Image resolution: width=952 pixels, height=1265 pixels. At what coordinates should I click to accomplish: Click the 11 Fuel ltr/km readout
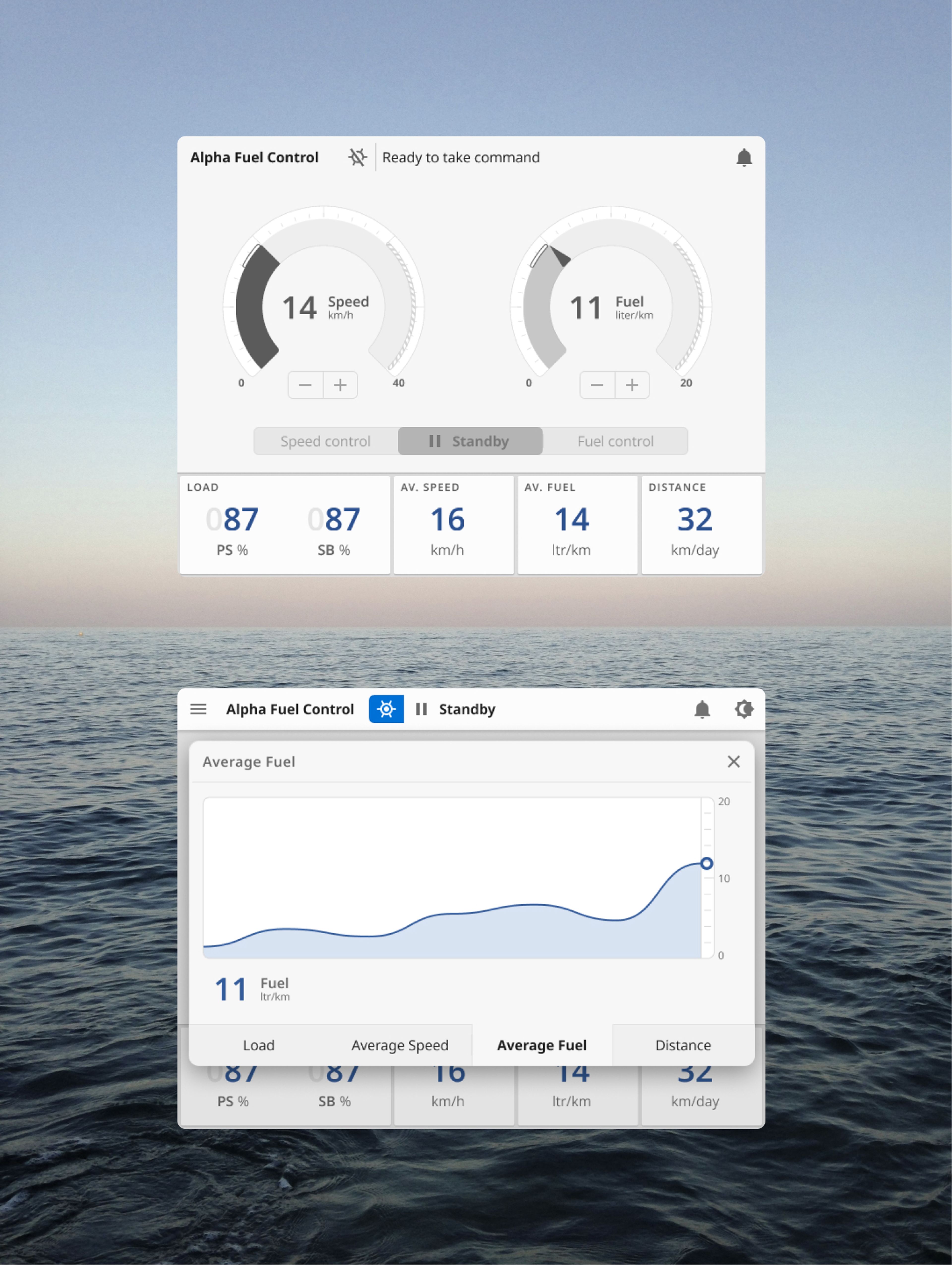pos(252,989)
